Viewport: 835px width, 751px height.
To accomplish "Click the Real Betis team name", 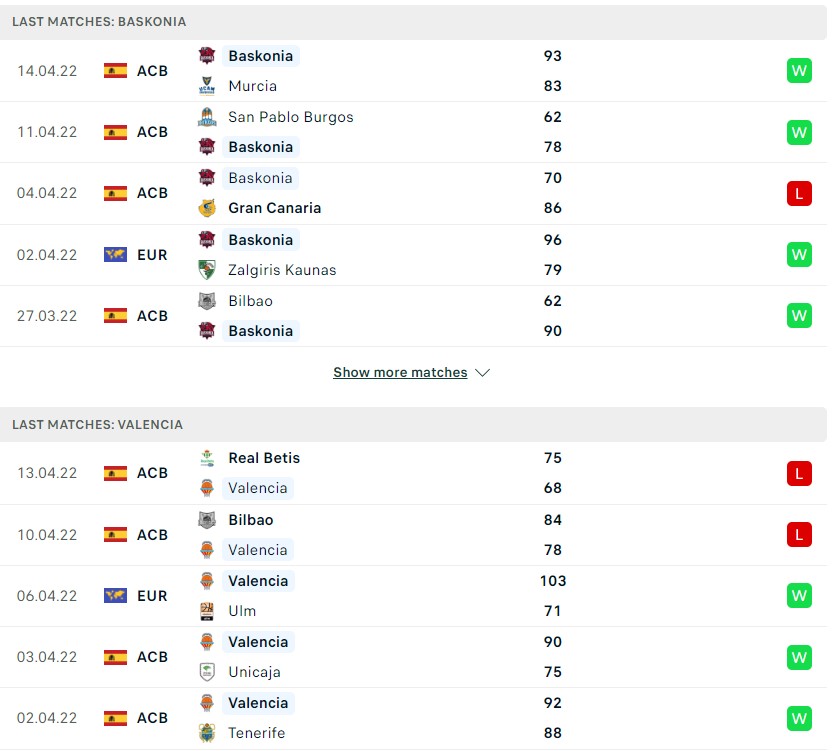I will click(263, 458).
